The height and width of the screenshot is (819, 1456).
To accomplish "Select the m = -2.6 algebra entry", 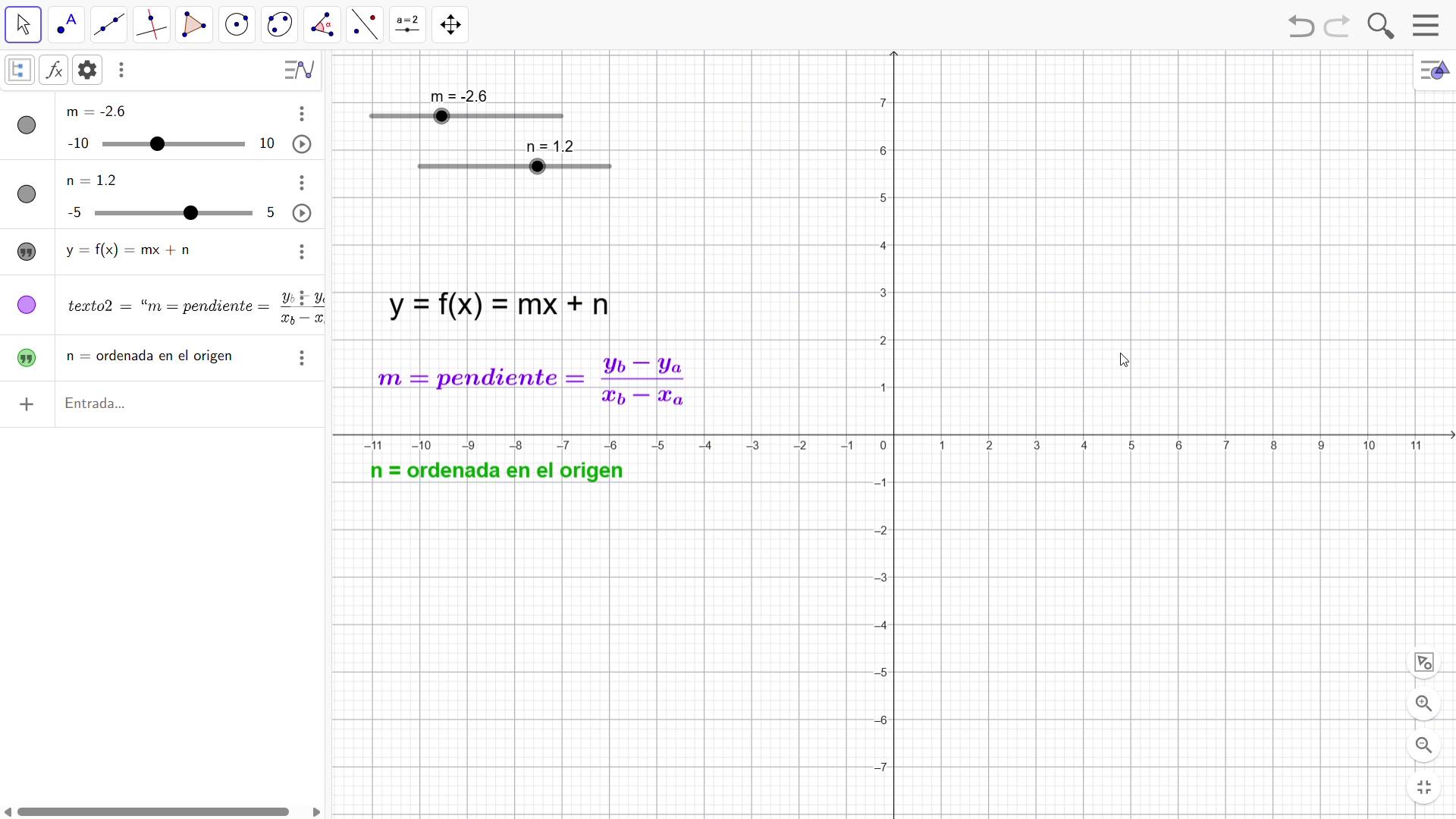I will [x=96, y=112].
